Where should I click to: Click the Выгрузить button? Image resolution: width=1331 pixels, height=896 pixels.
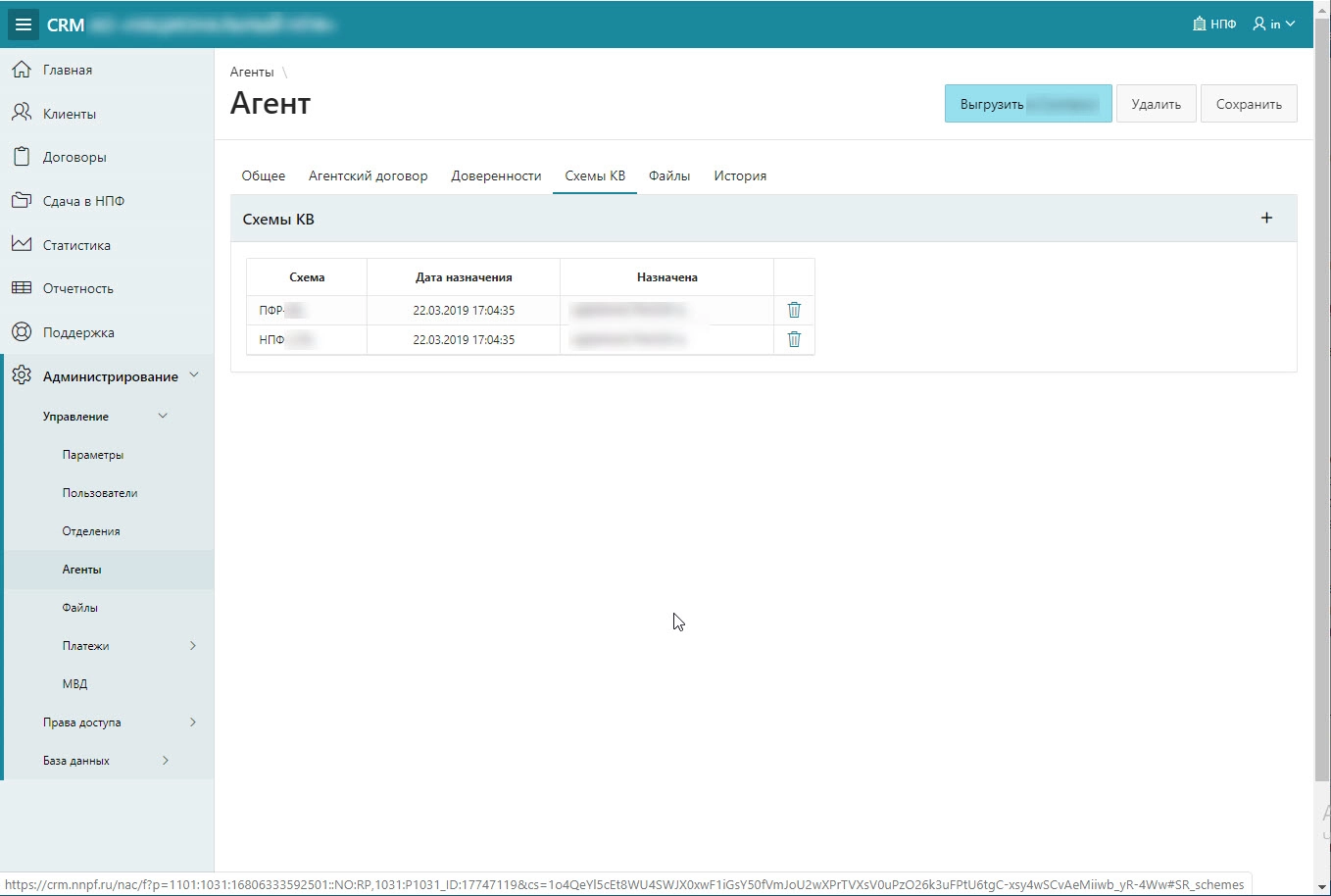1028,104
